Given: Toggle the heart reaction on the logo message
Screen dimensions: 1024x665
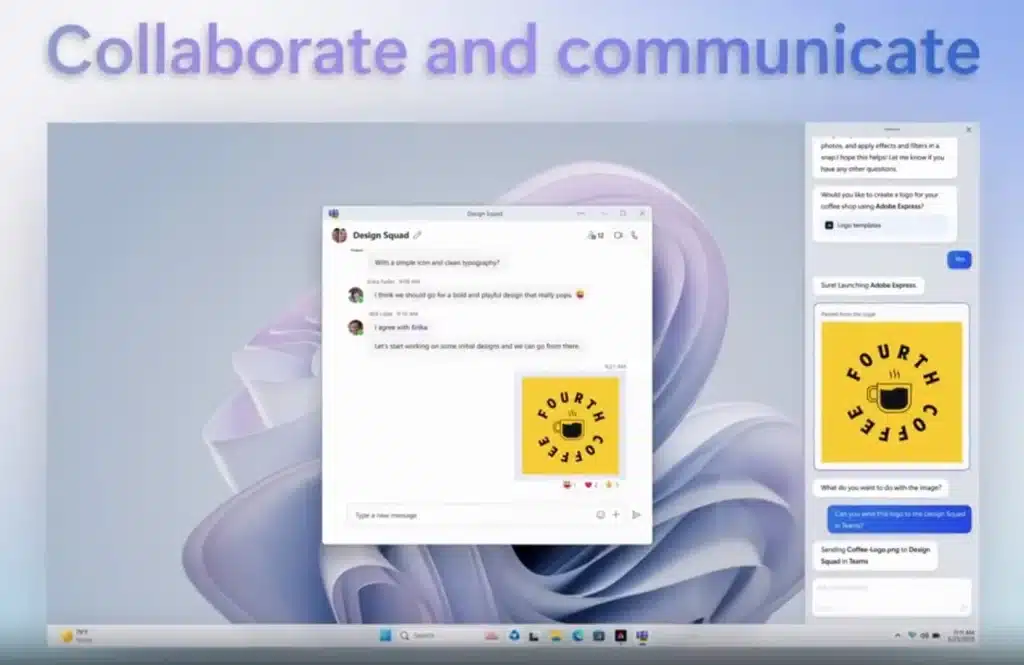Looking at the screenshot, I should [589, 484].
